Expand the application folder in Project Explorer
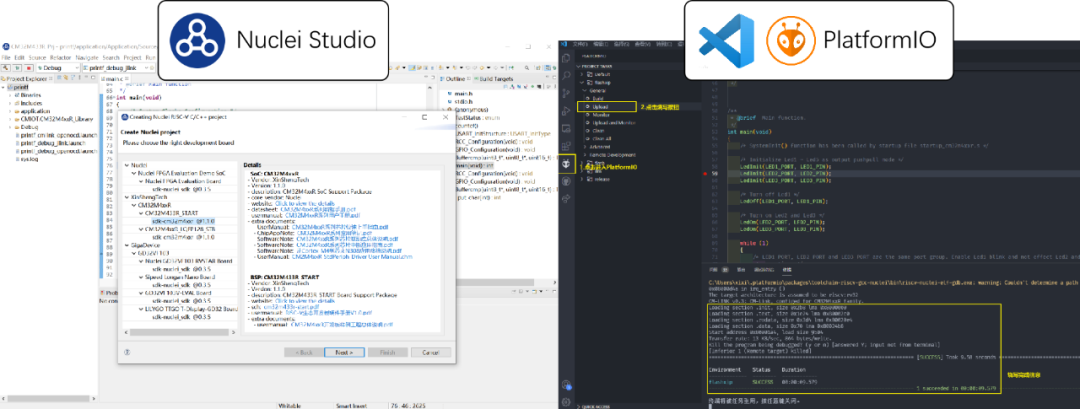 [10, 111]
